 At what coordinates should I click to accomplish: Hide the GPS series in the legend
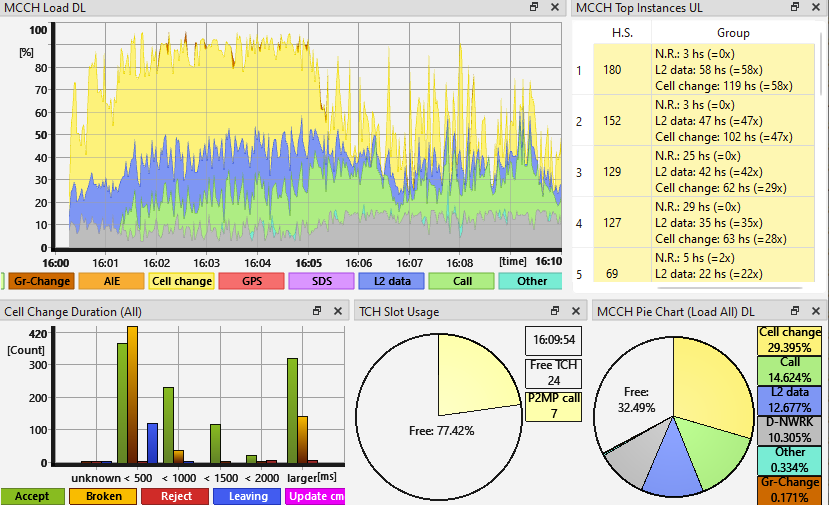point(251,281)
